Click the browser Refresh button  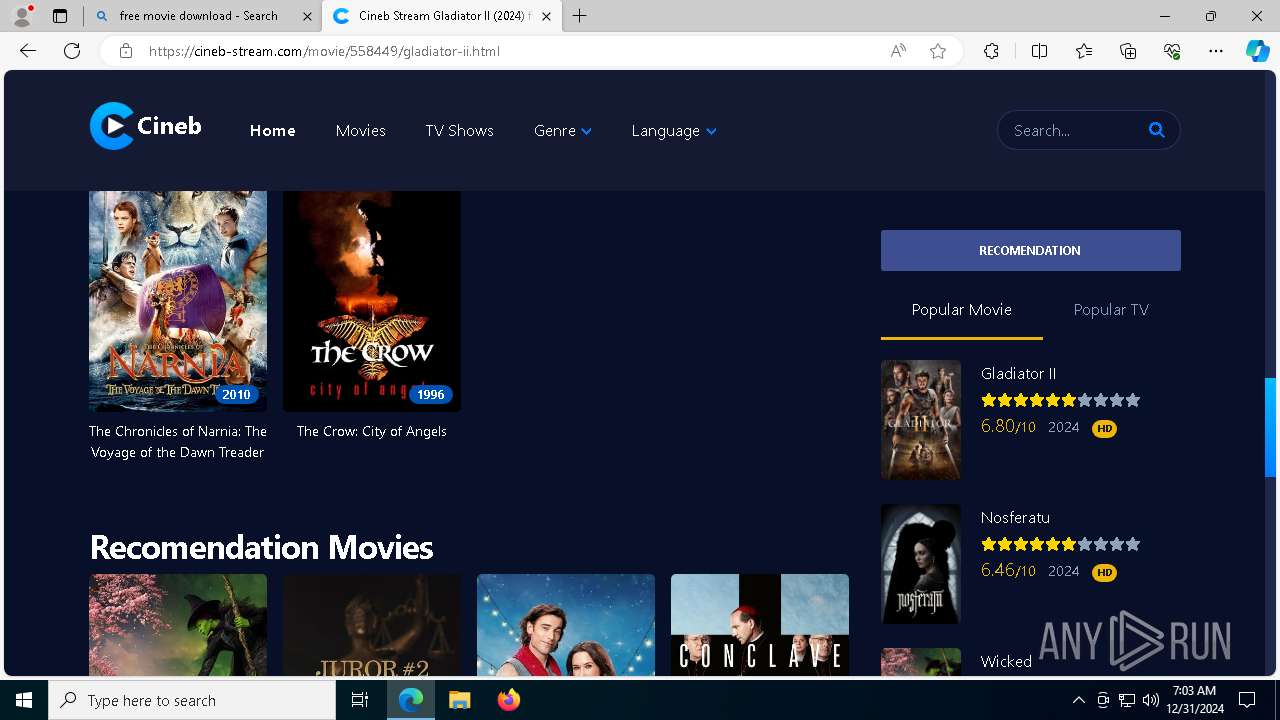(x=72, y=51)
